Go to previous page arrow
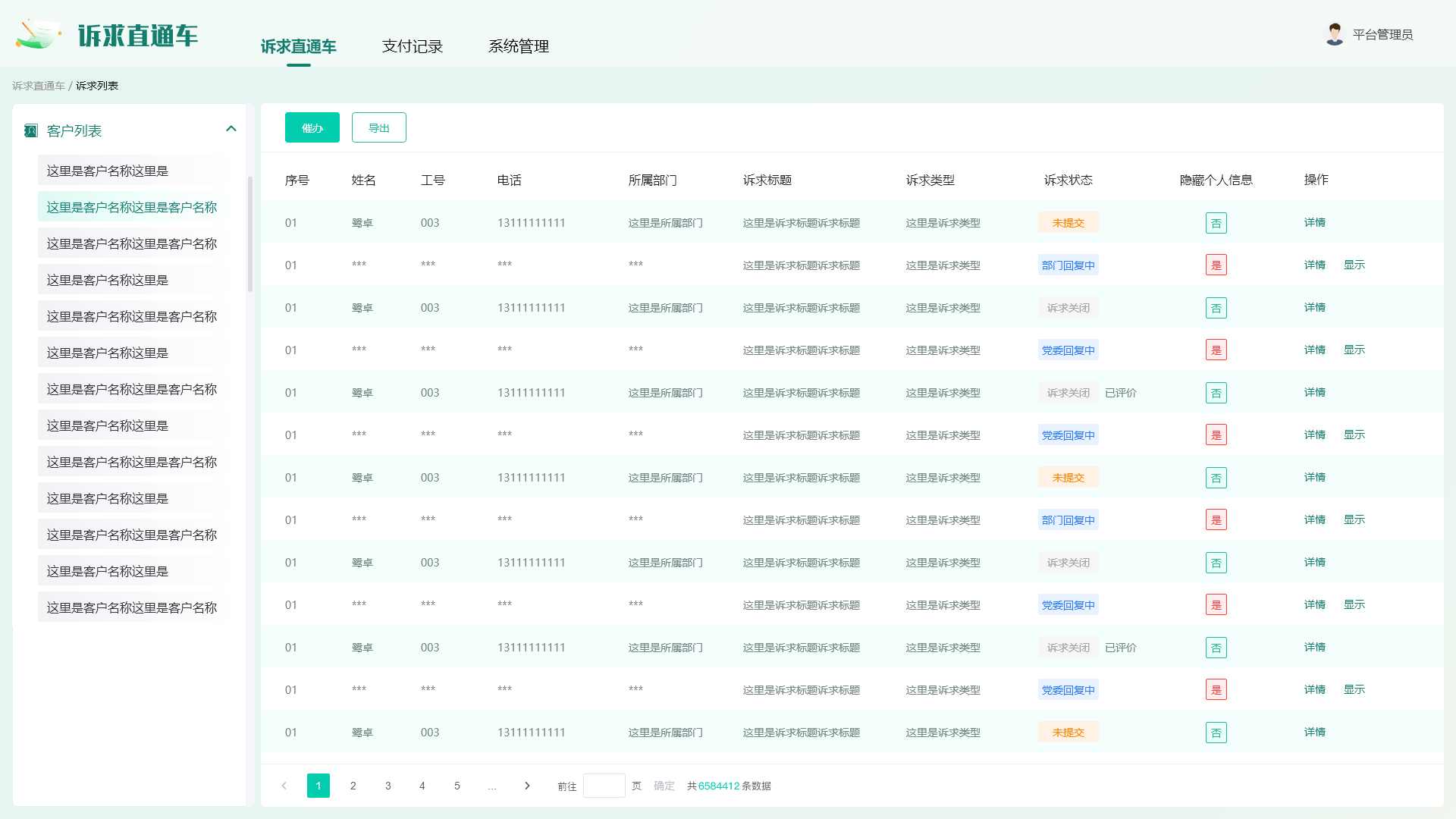This screenshot has width=1456, height=819. click(284, 786)
